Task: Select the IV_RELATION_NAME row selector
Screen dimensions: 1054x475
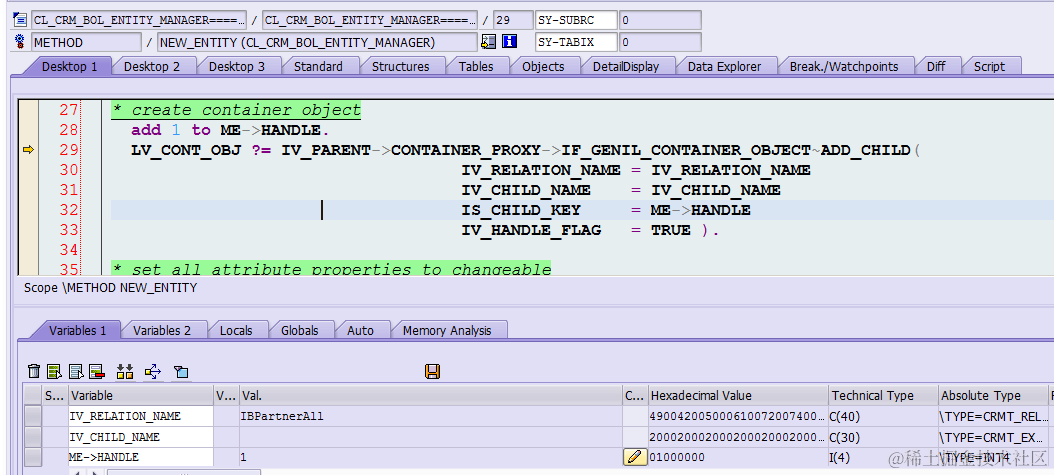Action: [32, 417]
